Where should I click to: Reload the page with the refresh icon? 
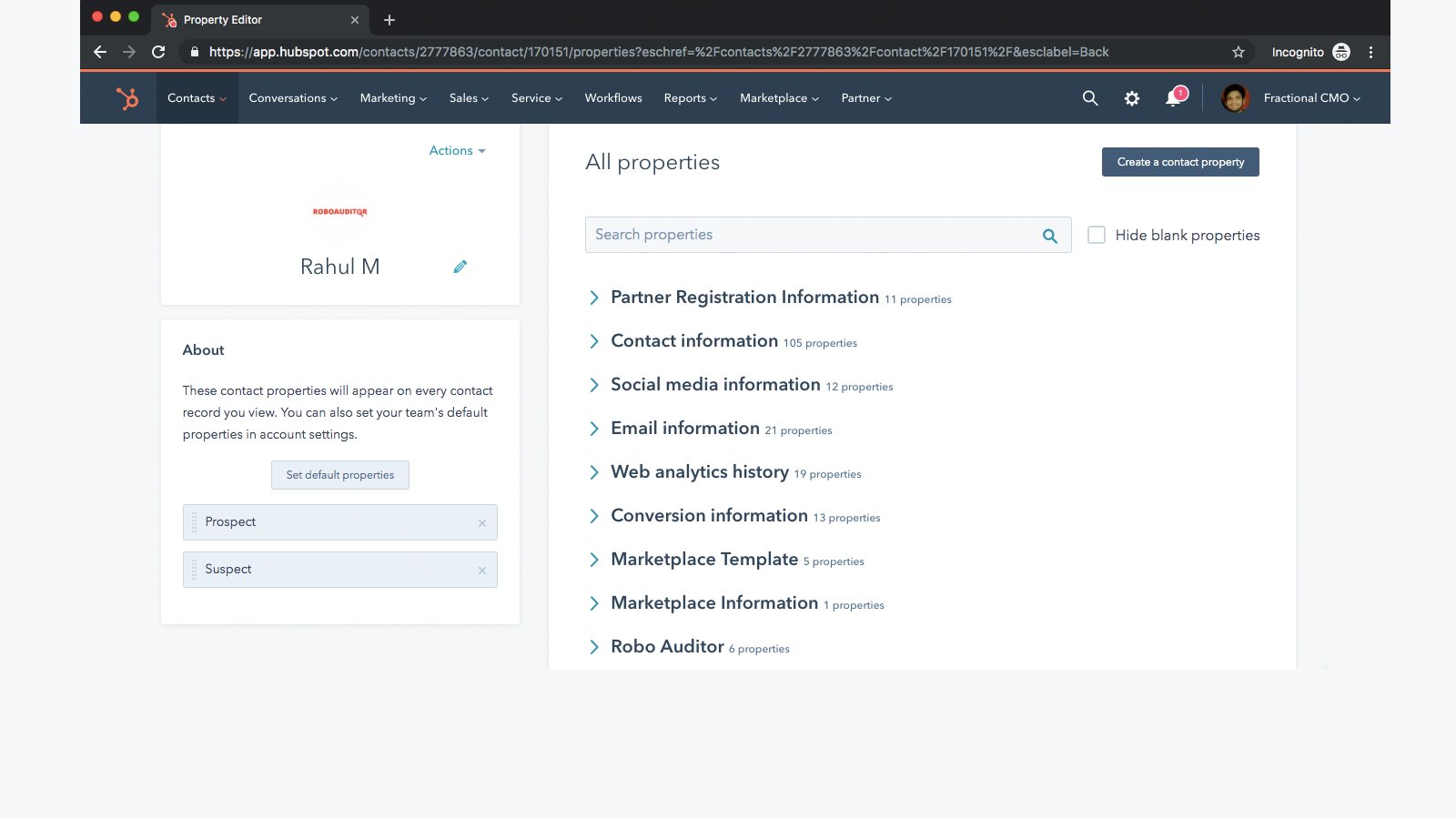click(157, 52)
